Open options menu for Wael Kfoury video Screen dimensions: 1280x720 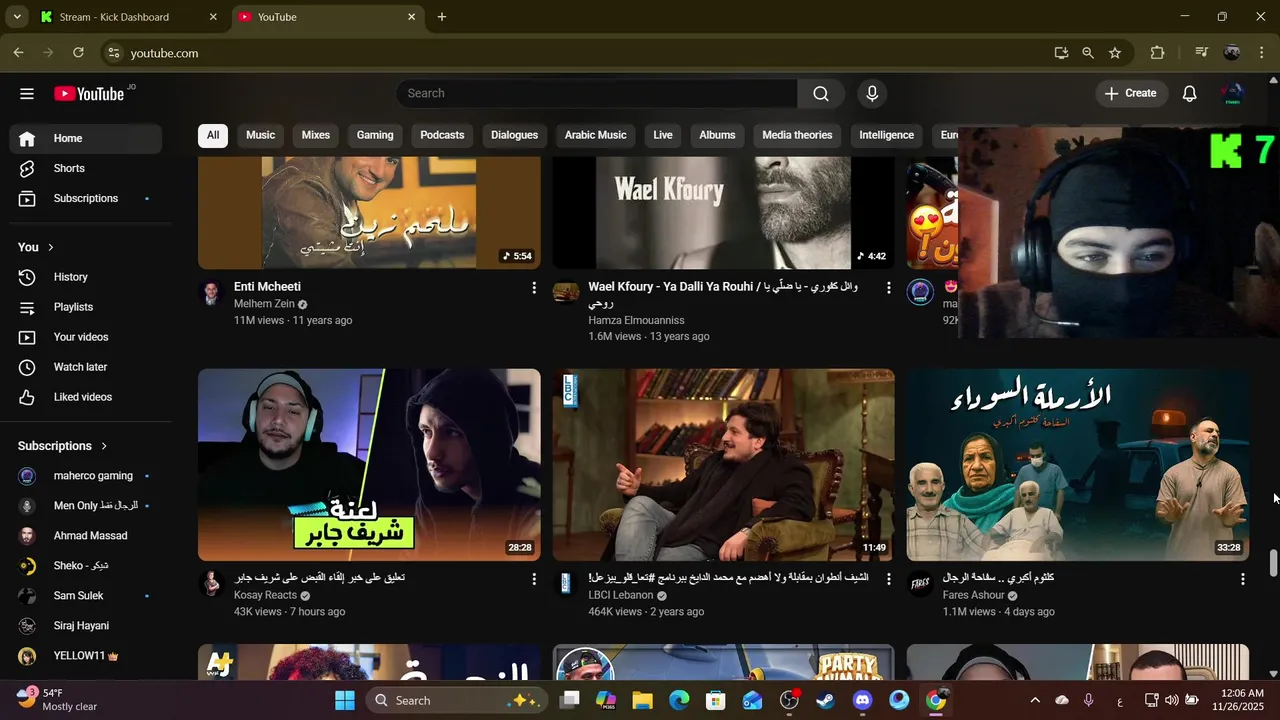coord(888,288)
